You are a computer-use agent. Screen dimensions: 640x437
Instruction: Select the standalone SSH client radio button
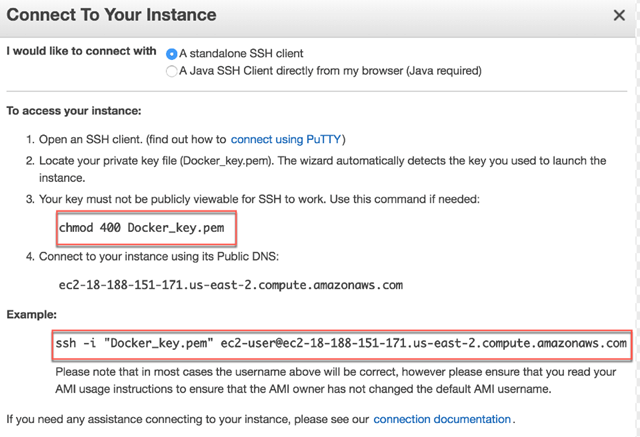coord(172,53)
